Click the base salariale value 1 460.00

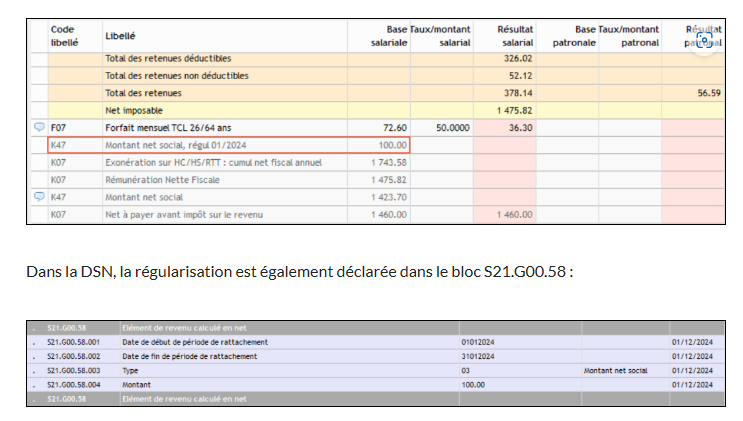[x=389, y=215]
